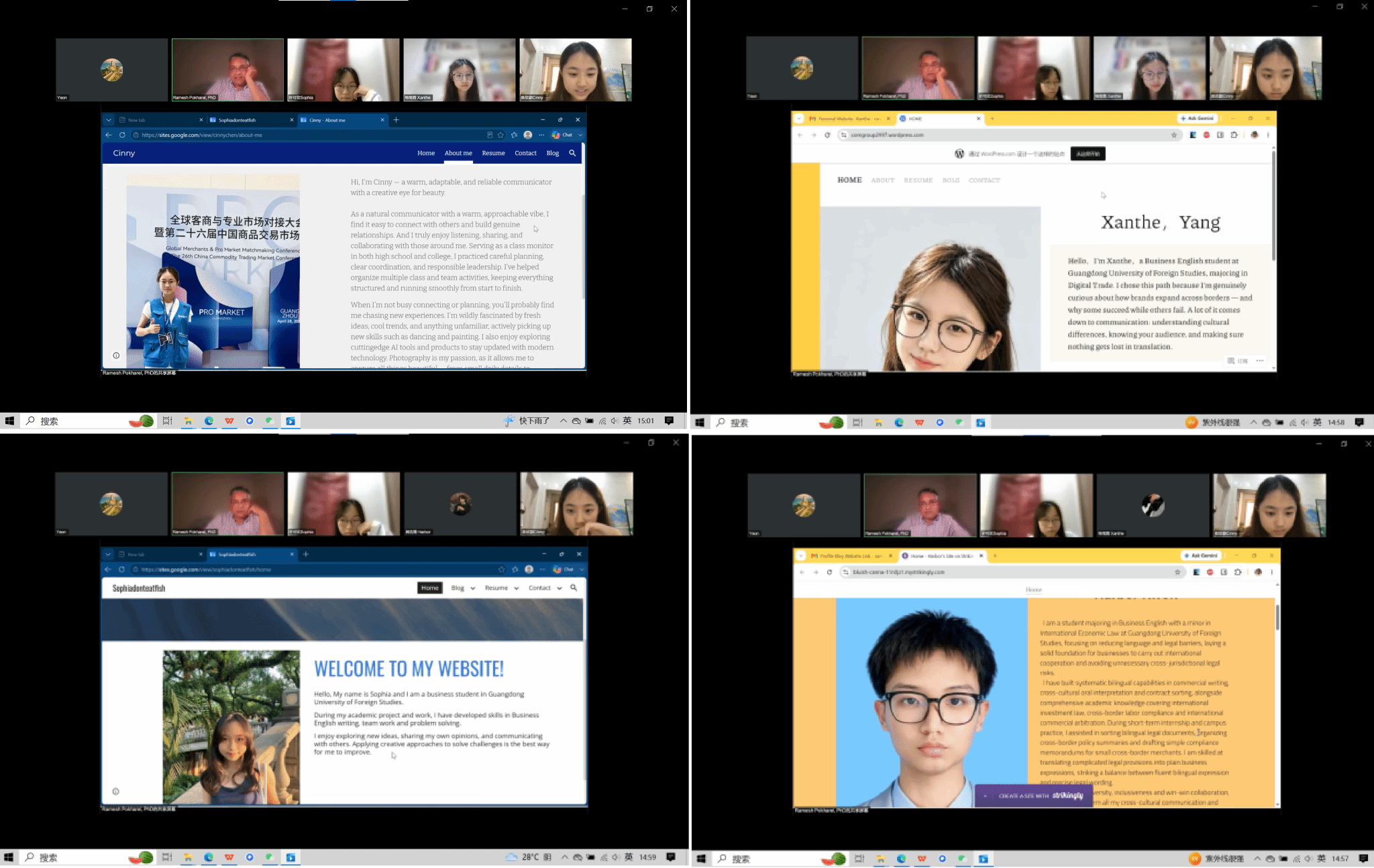Viewport: 1374px width, 868px height.
Task: Click the scrollbar on the Xanthe WordPress page
Action: click(x=1273, y=205)
